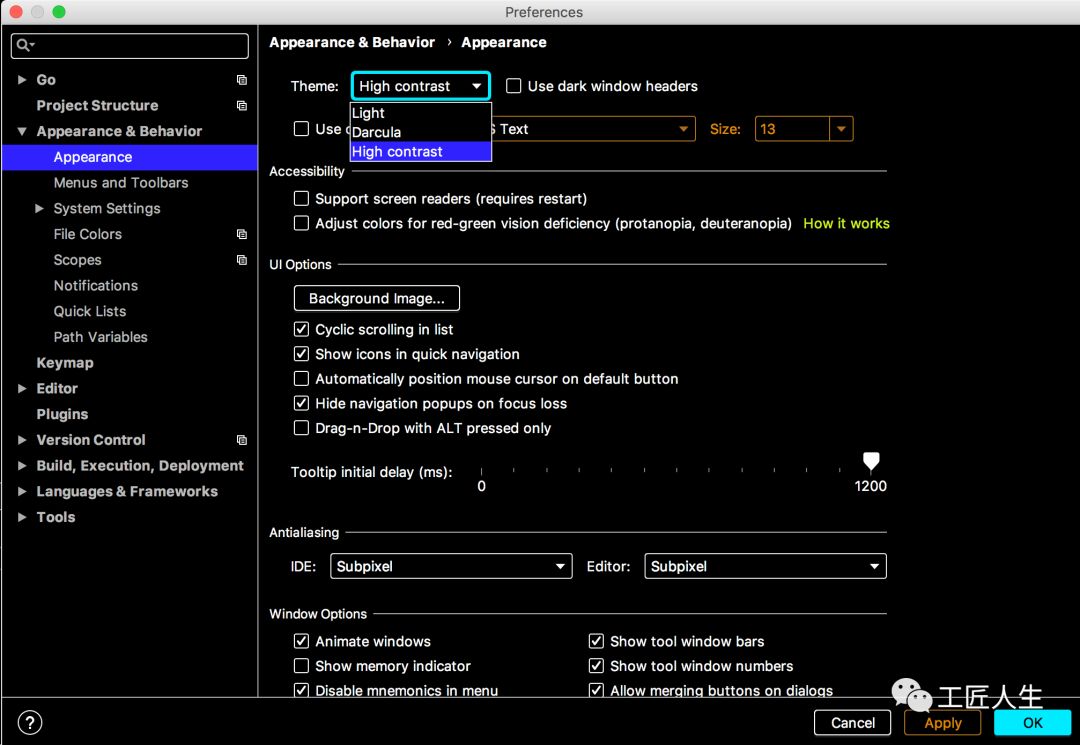Open the IDE antialiasing Subpixel dropdown
The height and width of the screenshot is (745, 1080).
point(450,566)
